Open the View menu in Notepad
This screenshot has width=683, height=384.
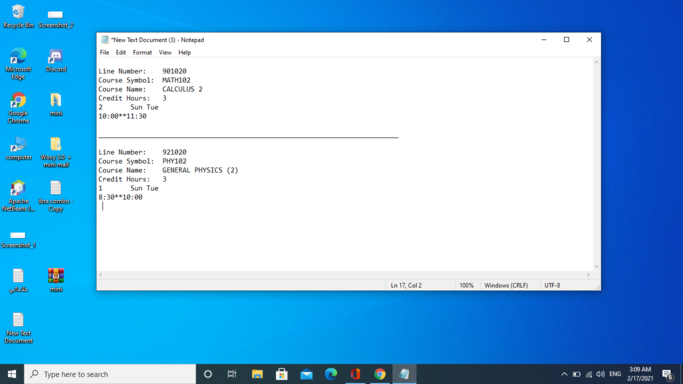pos(165,52)
